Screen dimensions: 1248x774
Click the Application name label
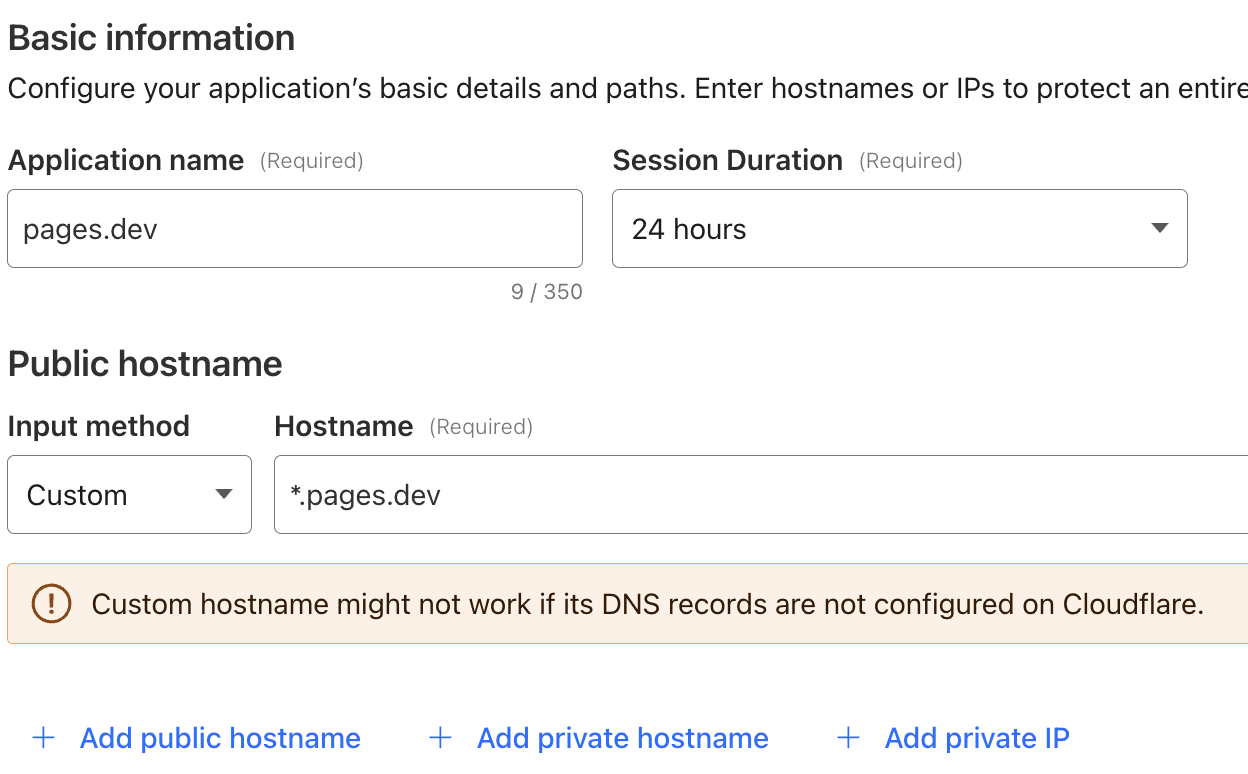126,161
